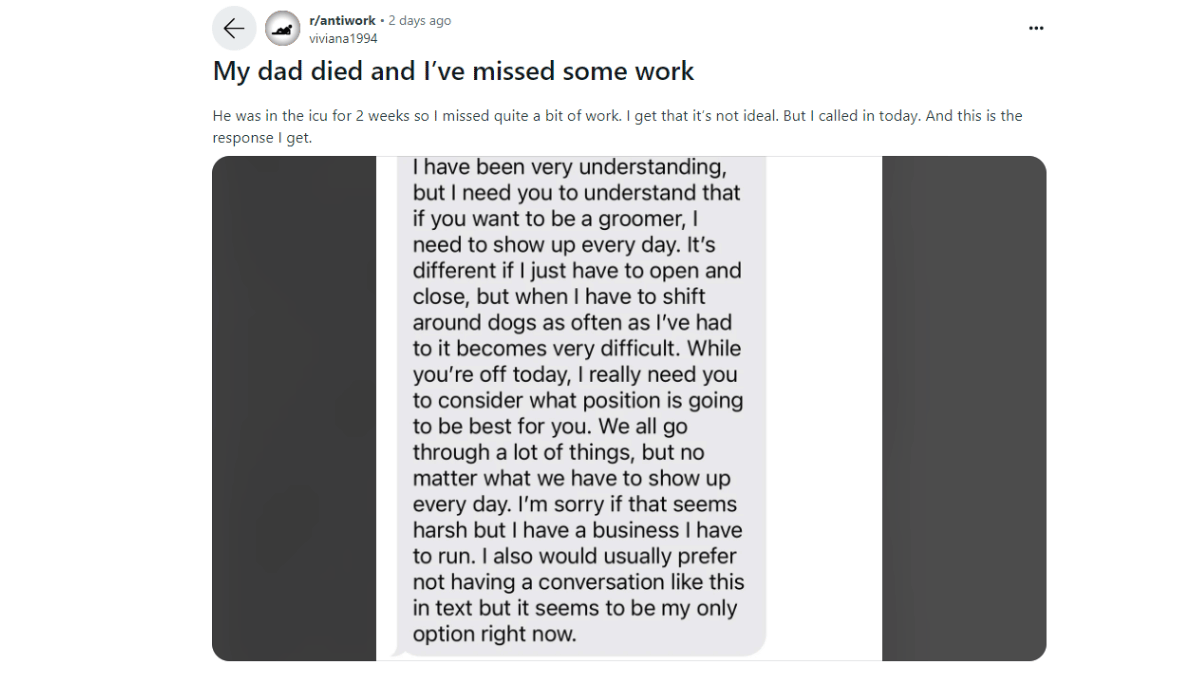Click "around dogs as often as I've had" line
The width and height of the screenshot is (1200, 675).
(x=572, y=322)
